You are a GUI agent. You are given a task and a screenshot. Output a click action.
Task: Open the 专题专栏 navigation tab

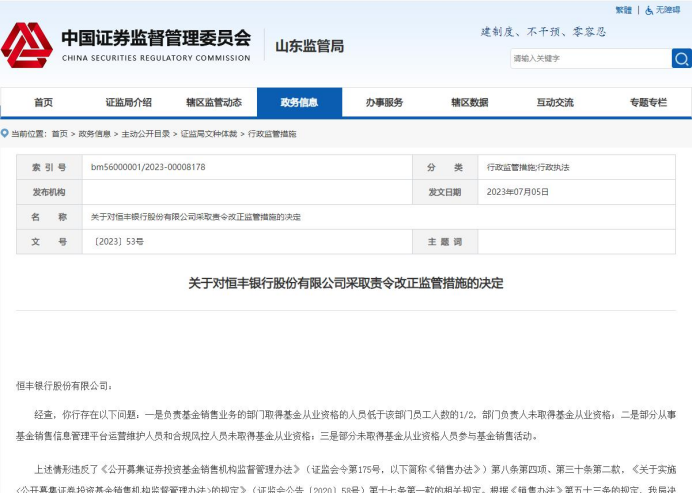click(x=647, y=103)
